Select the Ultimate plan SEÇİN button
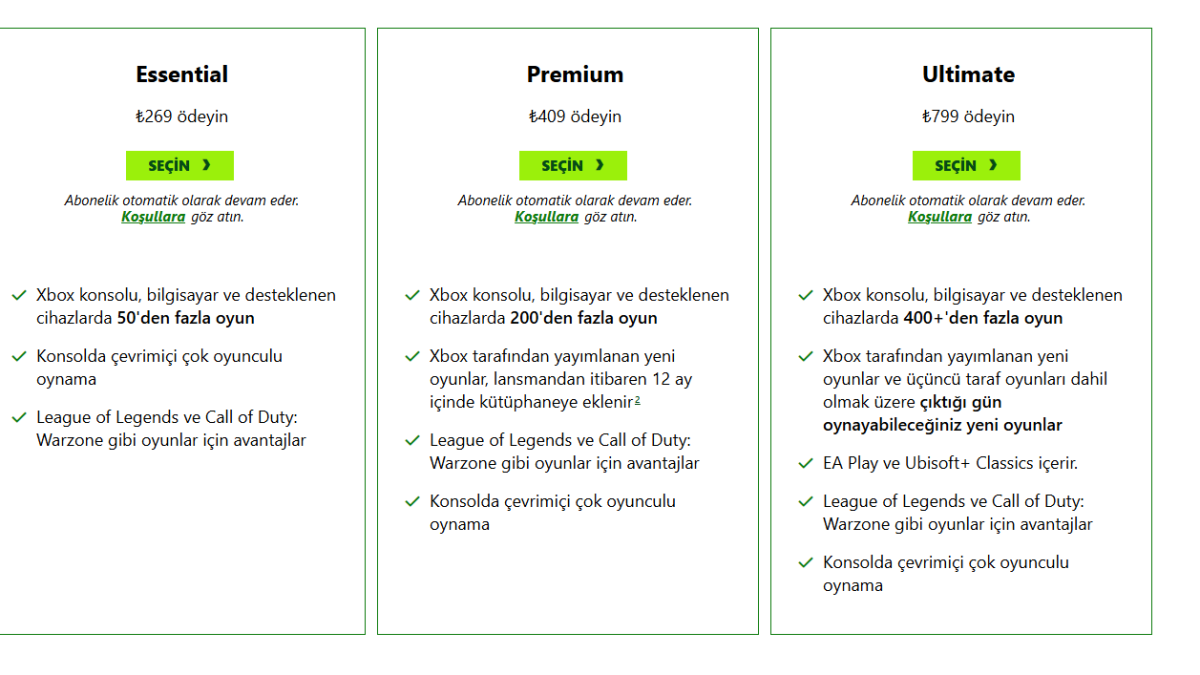The width and height of the screenshot is (1200, 675). click(966, 165)
